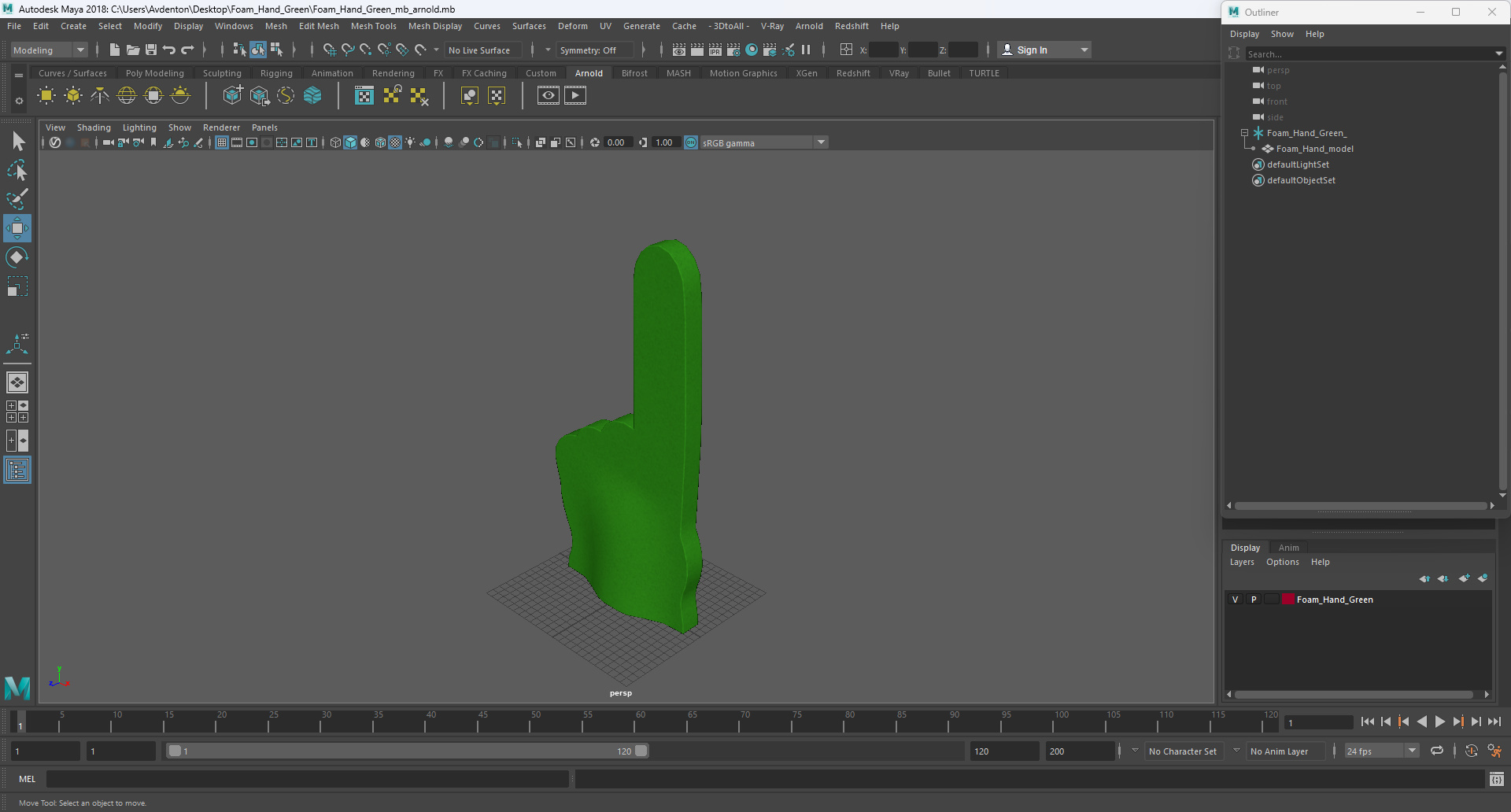This screenshot has width=1511, height=812.
Task: Switch to four-view pane layout
Action: 17,412
